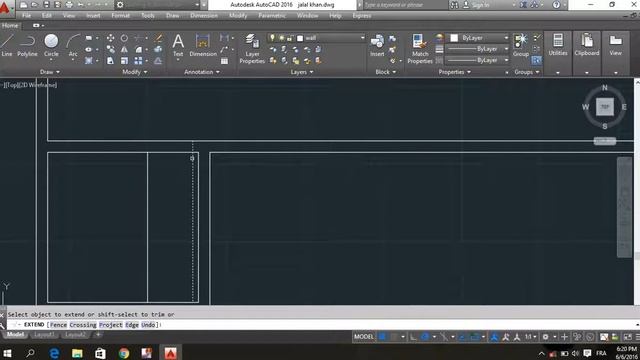Click the Move tool in Modify panel
Screen dimensions: 640x360
coord(110,38)
